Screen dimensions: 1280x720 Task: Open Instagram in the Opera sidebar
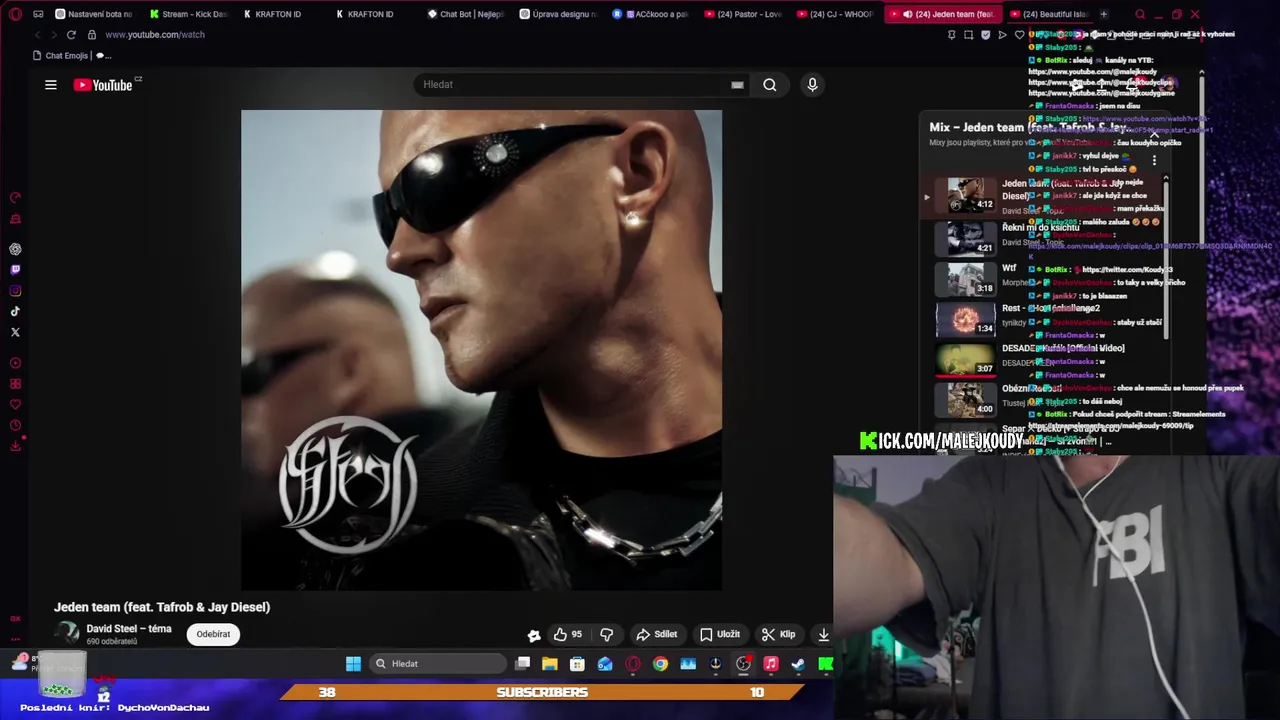[15, 291]
